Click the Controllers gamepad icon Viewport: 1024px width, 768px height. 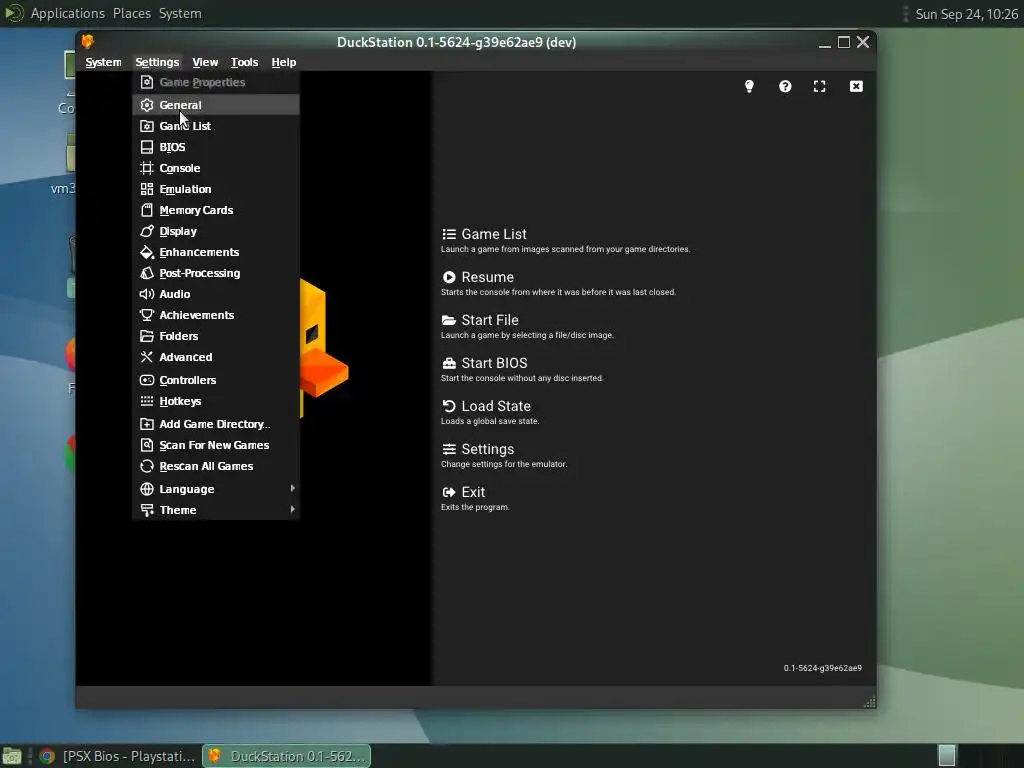click(x=147, y=379)
